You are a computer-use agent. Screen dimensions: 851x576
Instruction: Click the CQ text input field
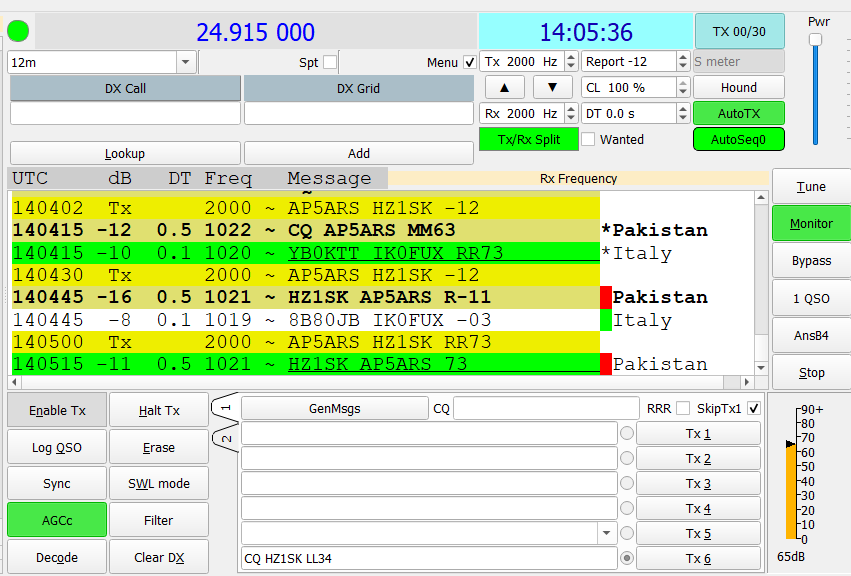tap(546, 408)
